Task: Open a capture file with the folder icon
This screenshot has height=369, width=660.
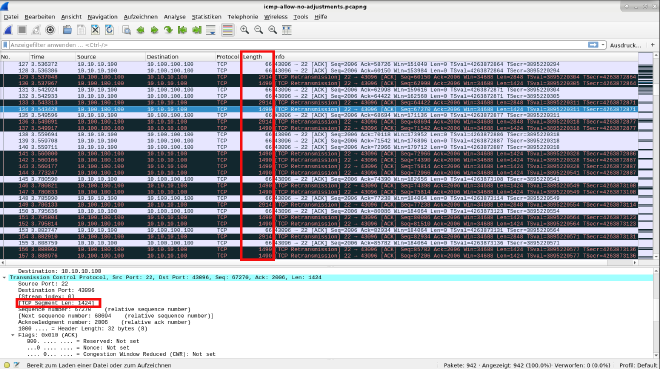Action: point(67,30)
